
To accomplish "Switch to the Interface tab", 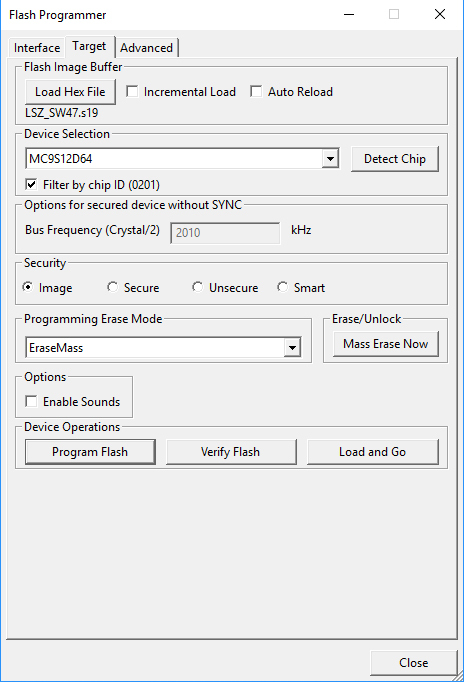I will tap(37, 47).
